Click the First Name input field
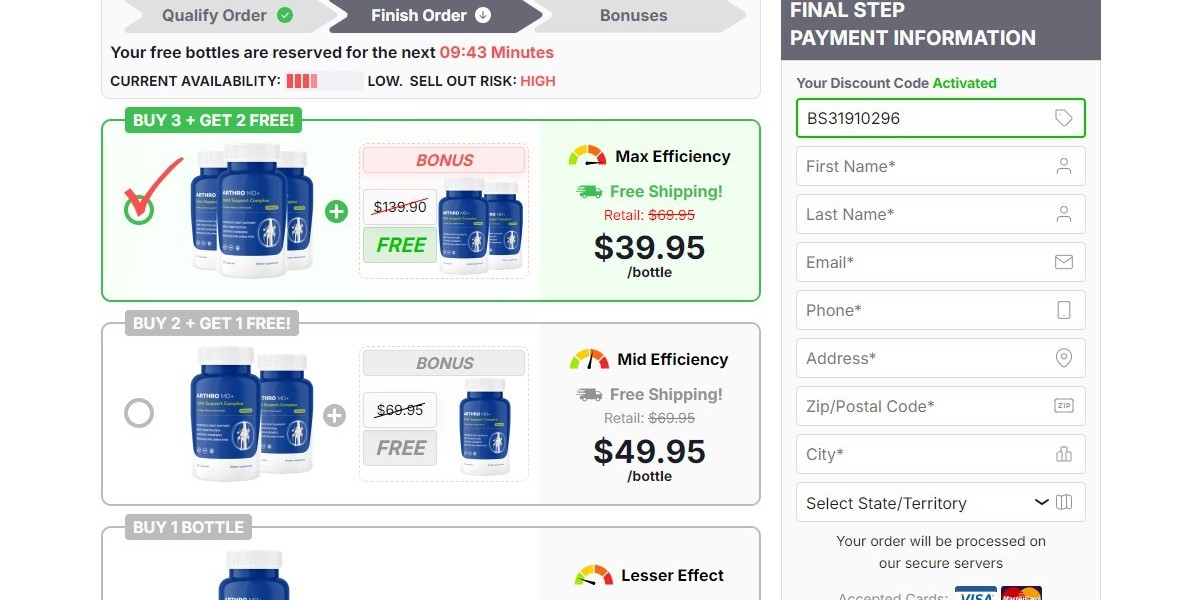This screenshot has width=1200, height=600. pos(941,166)
